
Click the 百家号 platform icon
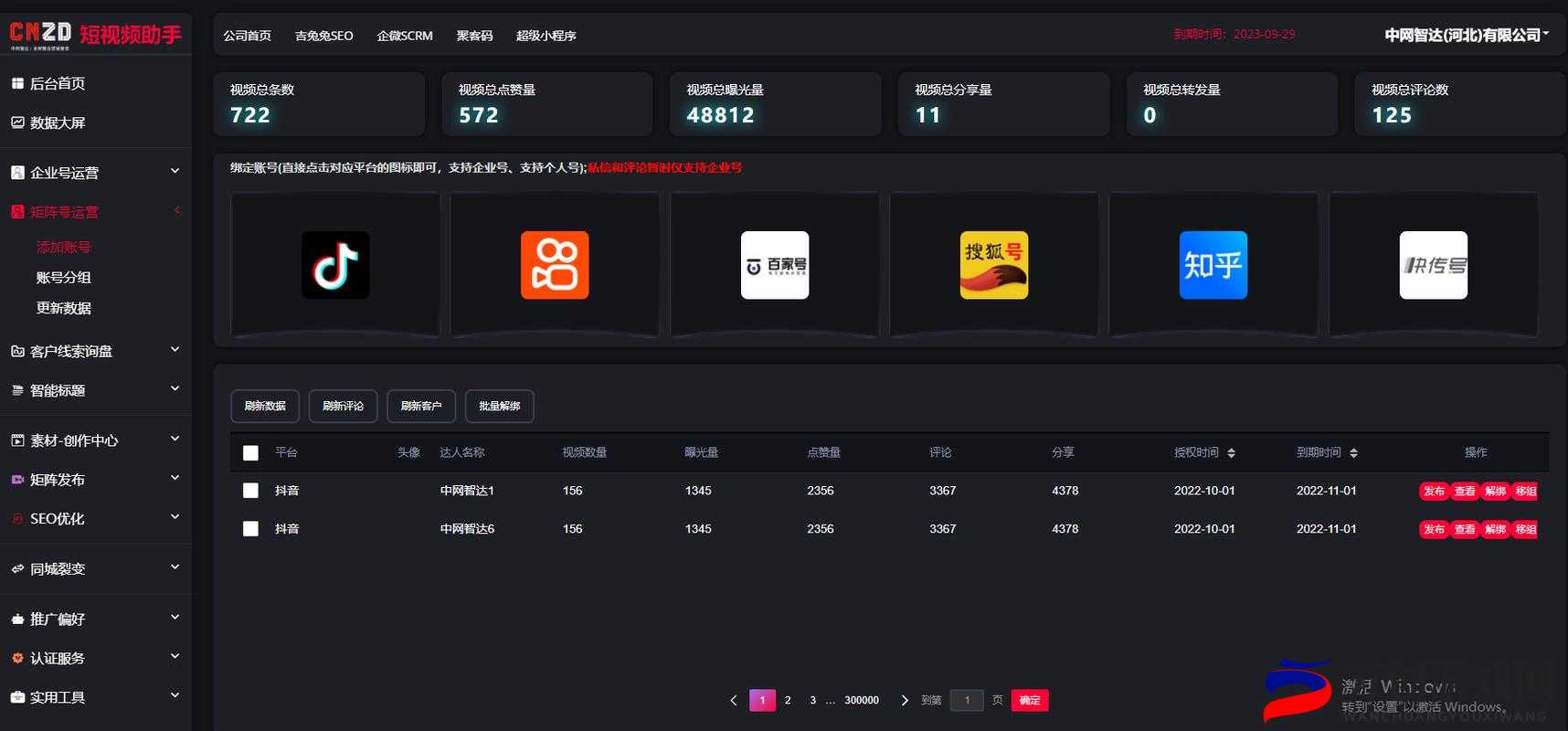(x=775, y=265)
